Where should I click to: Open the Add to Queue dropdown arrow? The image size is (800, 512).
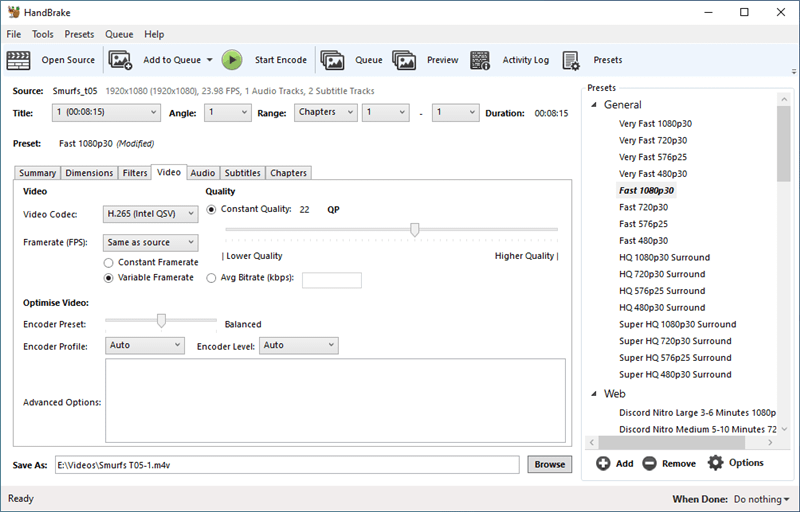point(209,60)
